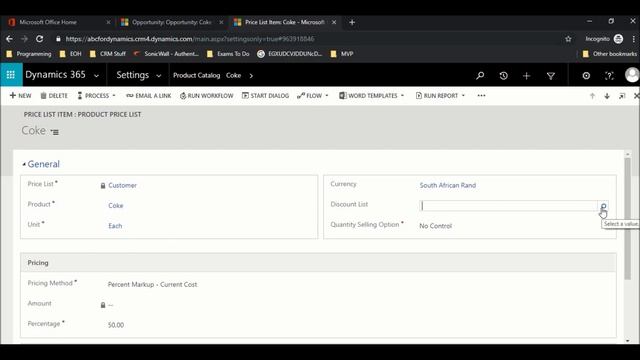This screenshot has width=640, height=360.
Task: Open the CRM Stuff bookmarks folder
Action: [x=108, y=54]
